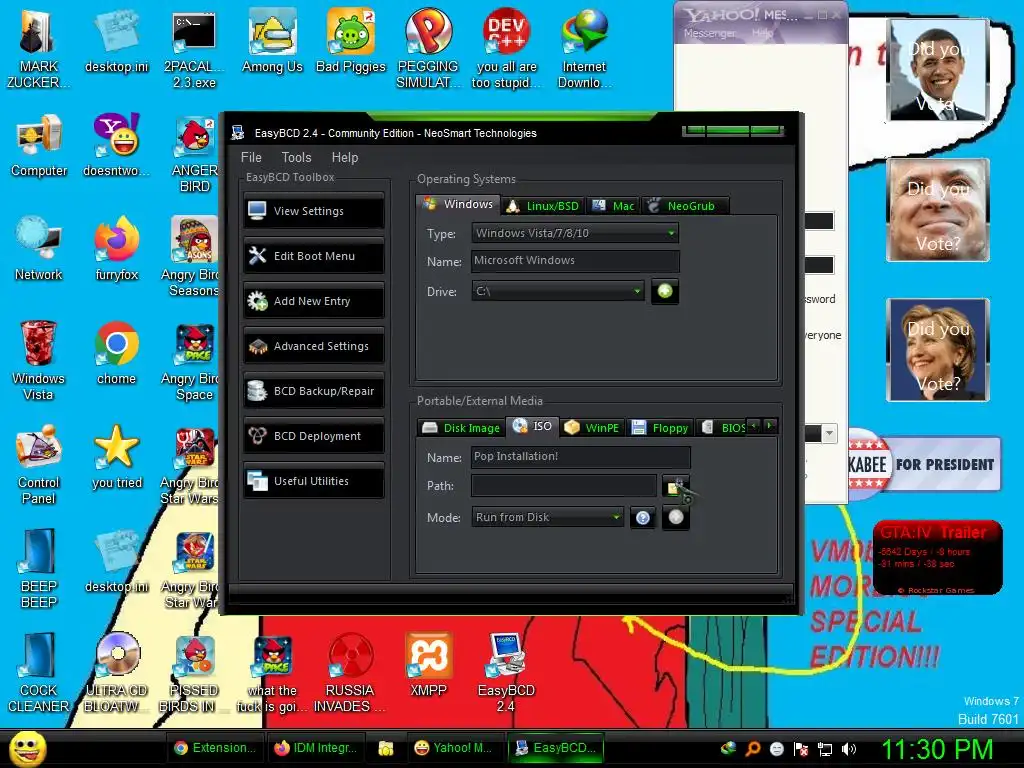Image resolution: width=1024 pixels, height=768 pixels.
Task: Open the Edit Boot Menu section
Action: [313, 256]
